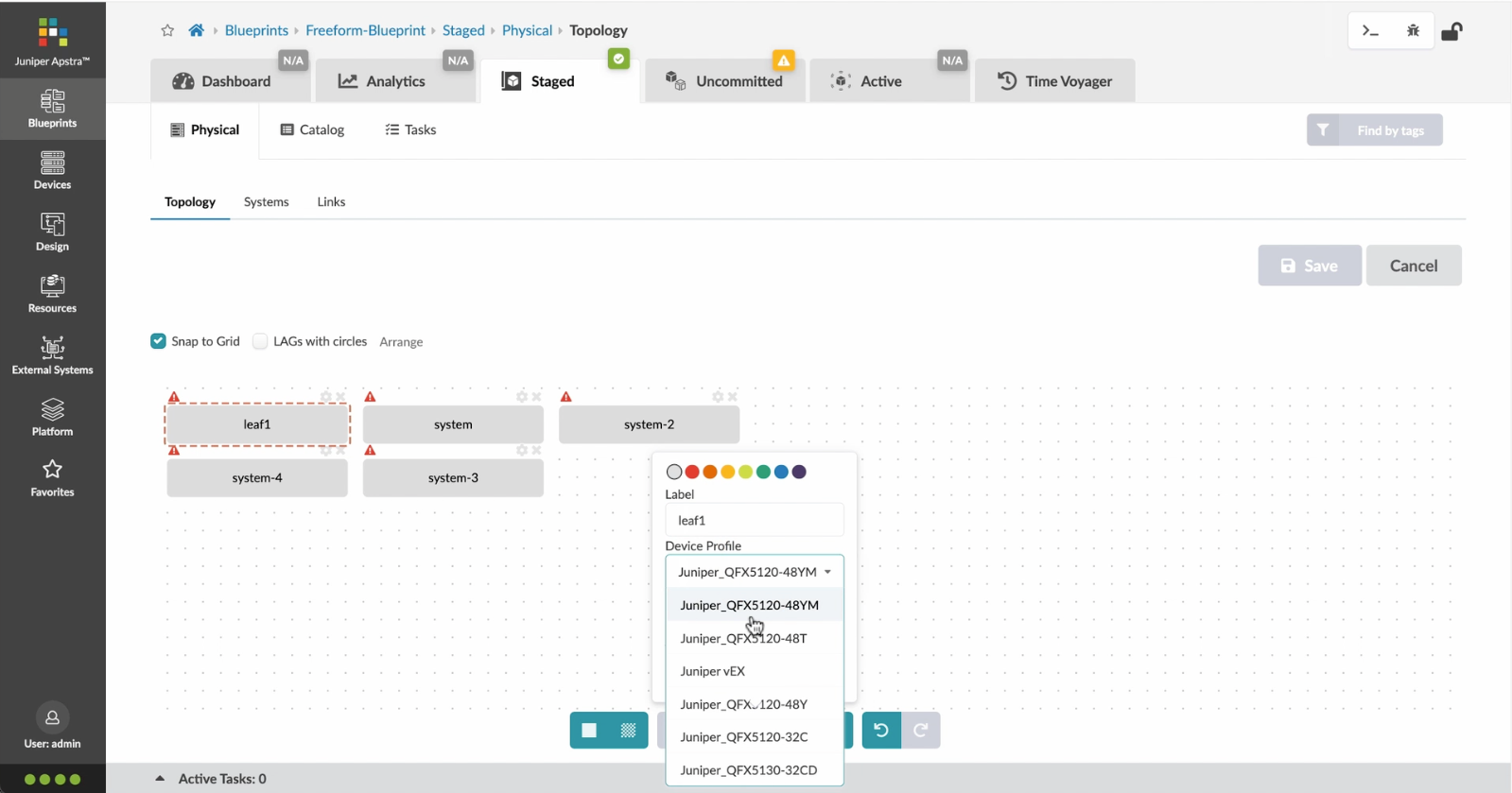Open the User: admin profile menu
The image size is (1512, 793).
coord(52,728)
